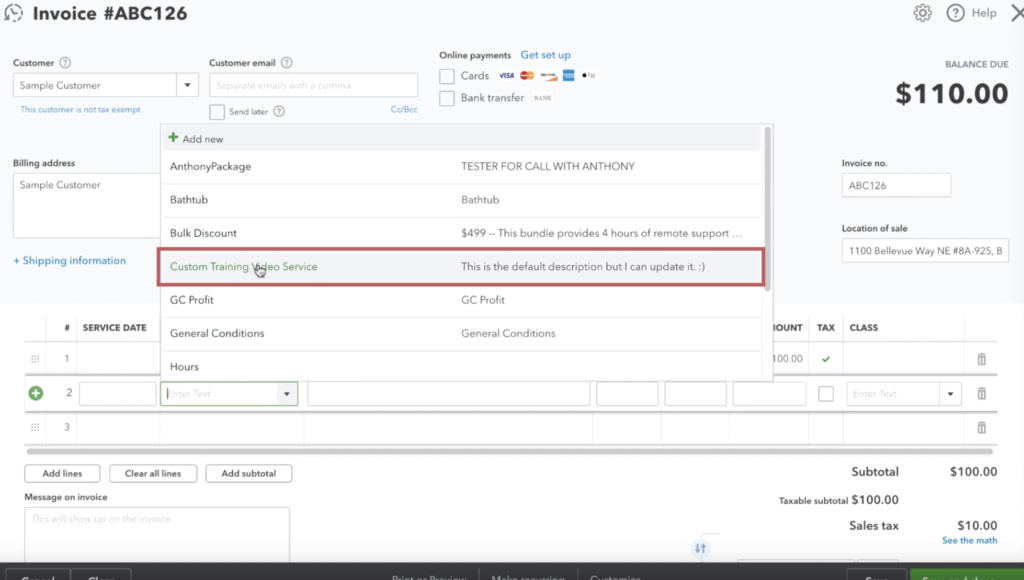1024x580 pixels.
Task: Click the green add line plus icon
Action: click(36, 394)
